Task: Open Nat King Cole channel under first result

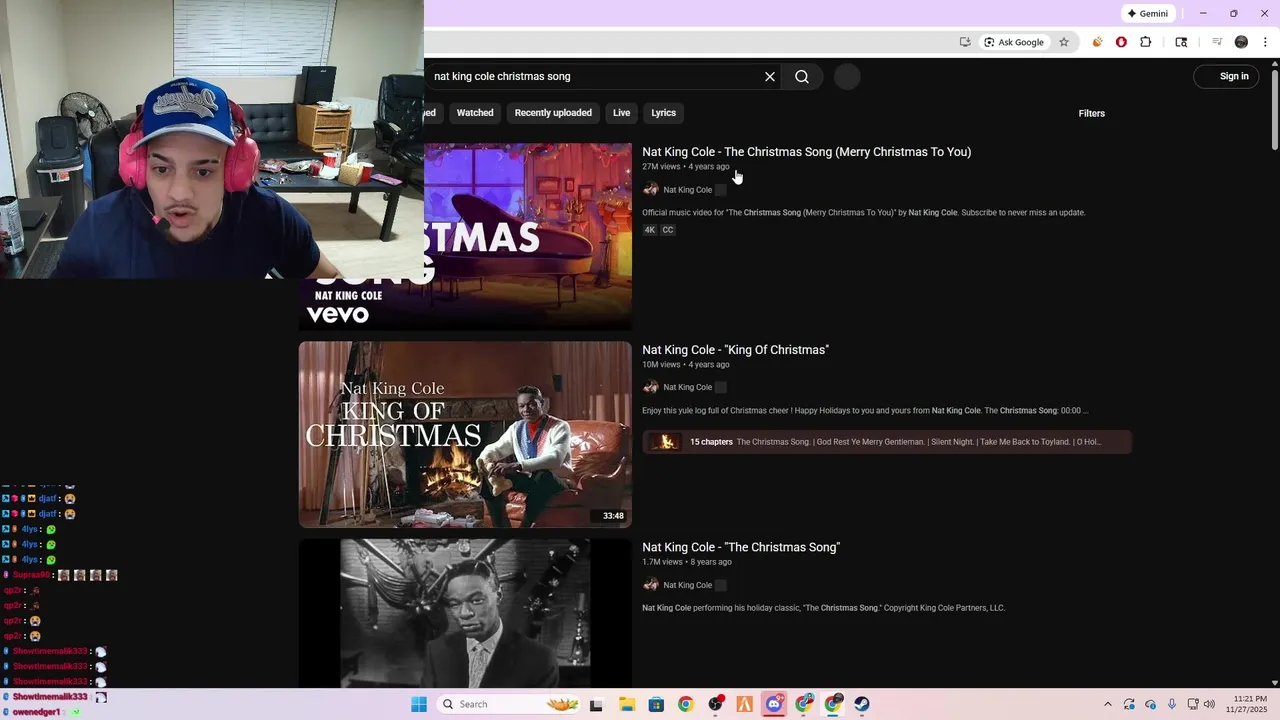Action: 688,190
